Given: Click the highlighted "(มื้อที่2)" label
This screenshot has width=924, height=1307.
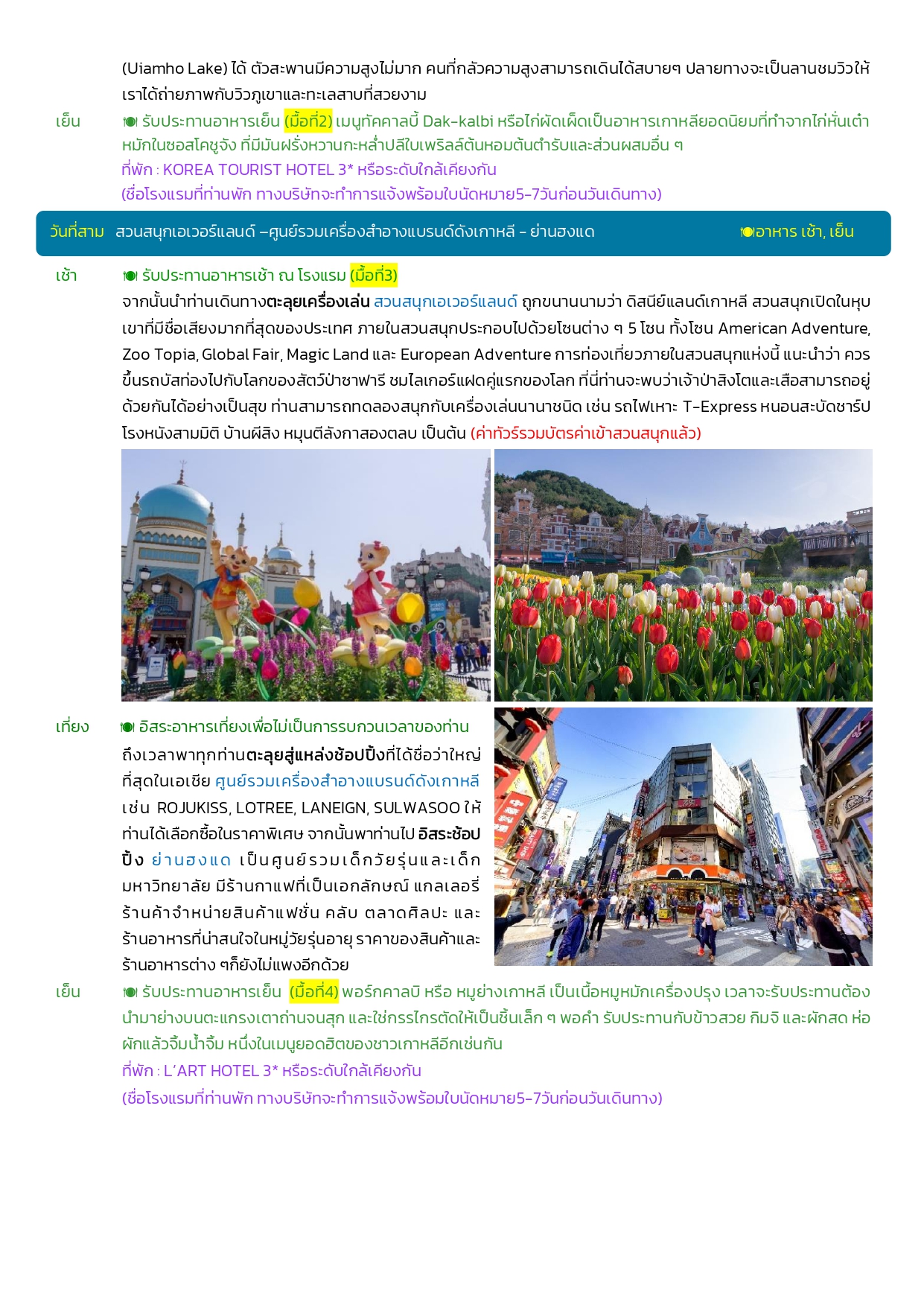Looking at the screenshot, I should tap(308, 121).
